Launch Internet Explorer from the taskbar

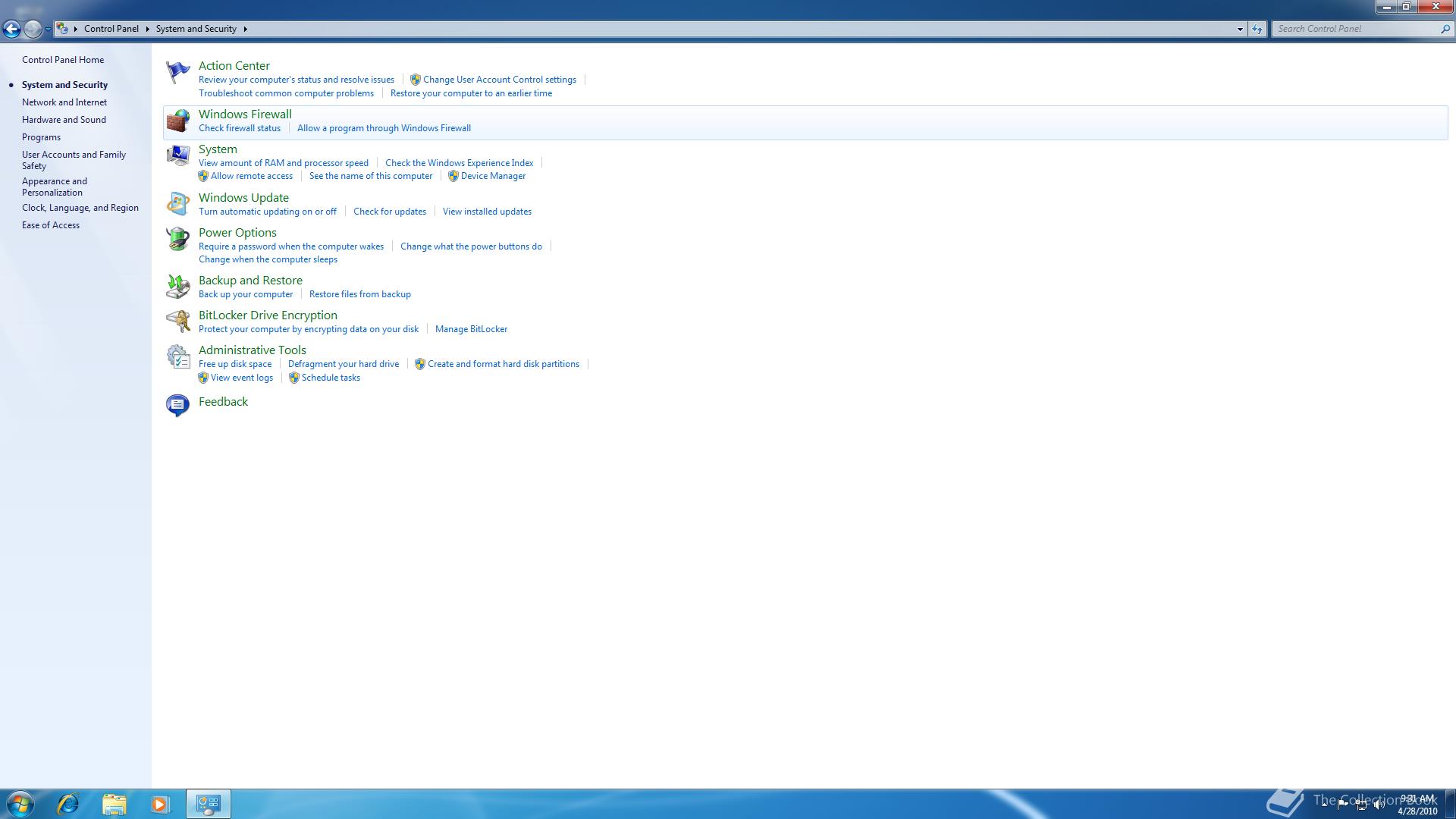pos(68,804)
